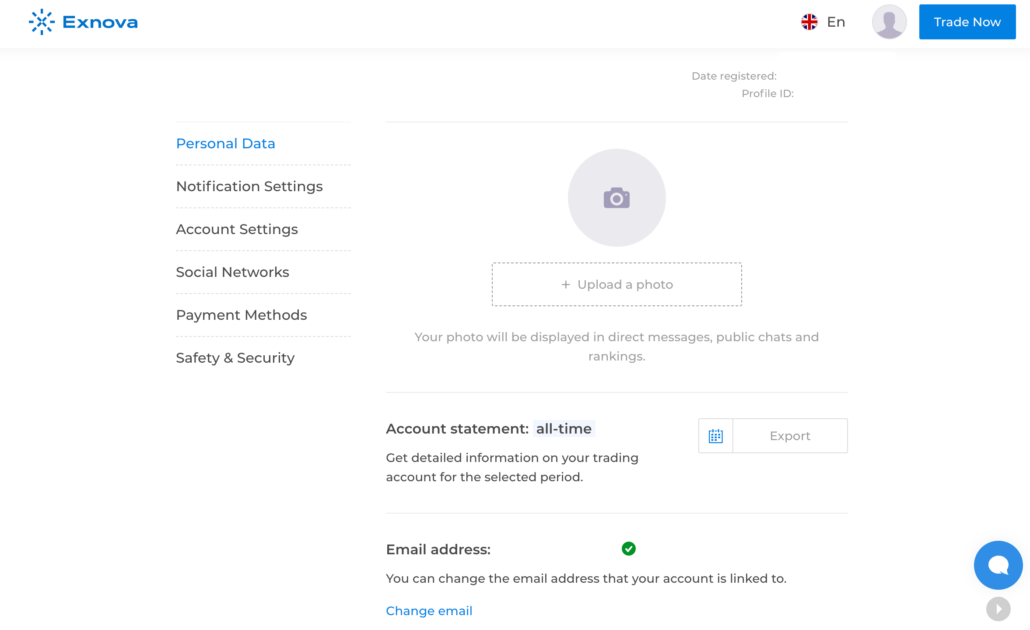The width and height of the screenshot is (1030, 630).
Task: Click the small arrow icon bottom right
Action: click(997, 609)
